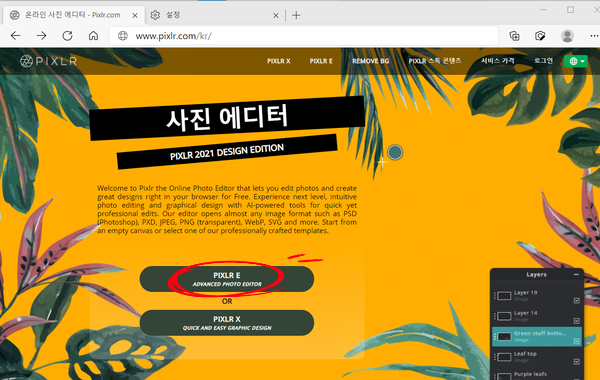This screenshot has height=380, width=600.
Task: Reload the page with refresh icon
Action: click(x=67, y=36)
